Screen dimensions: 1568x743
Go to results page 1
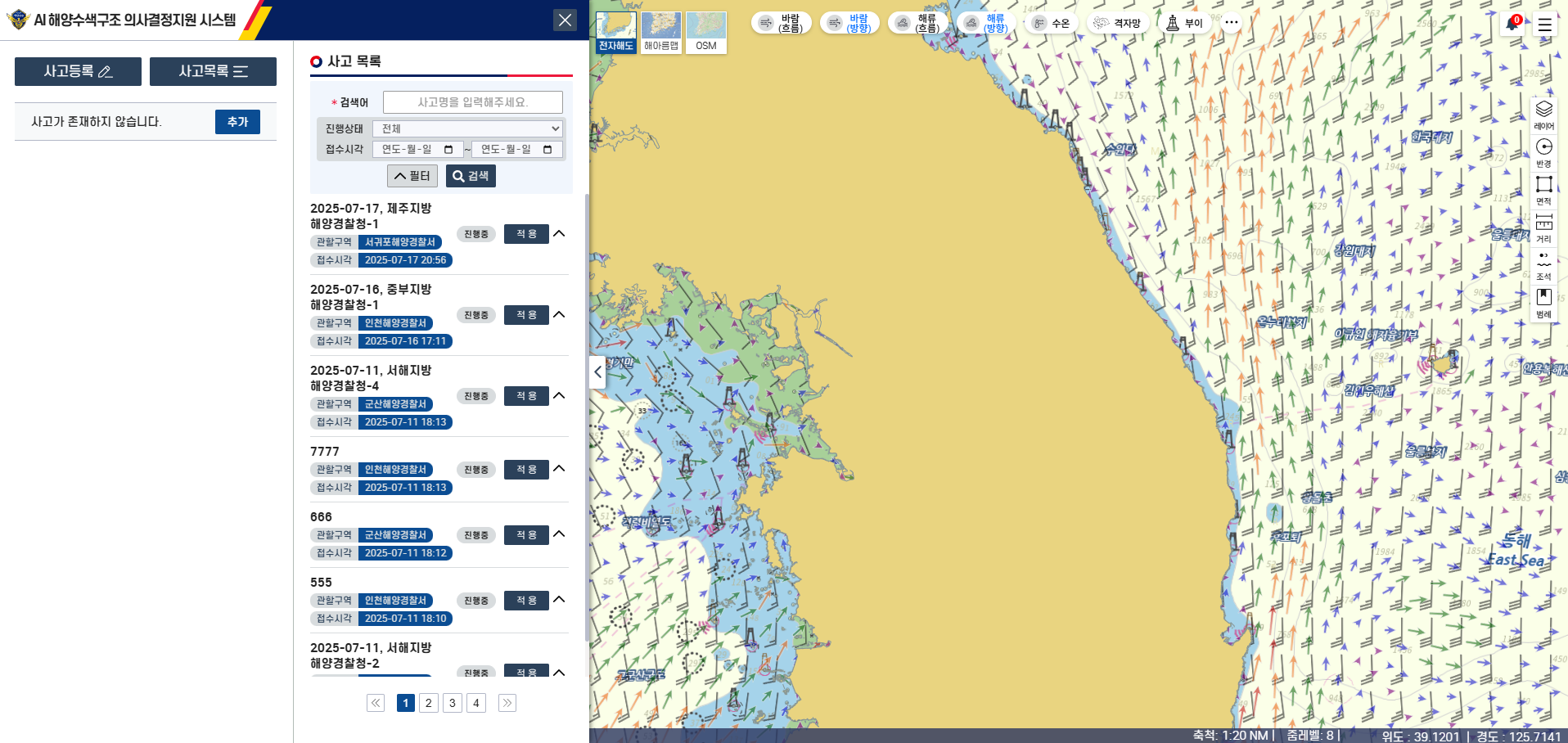(405, 703)
